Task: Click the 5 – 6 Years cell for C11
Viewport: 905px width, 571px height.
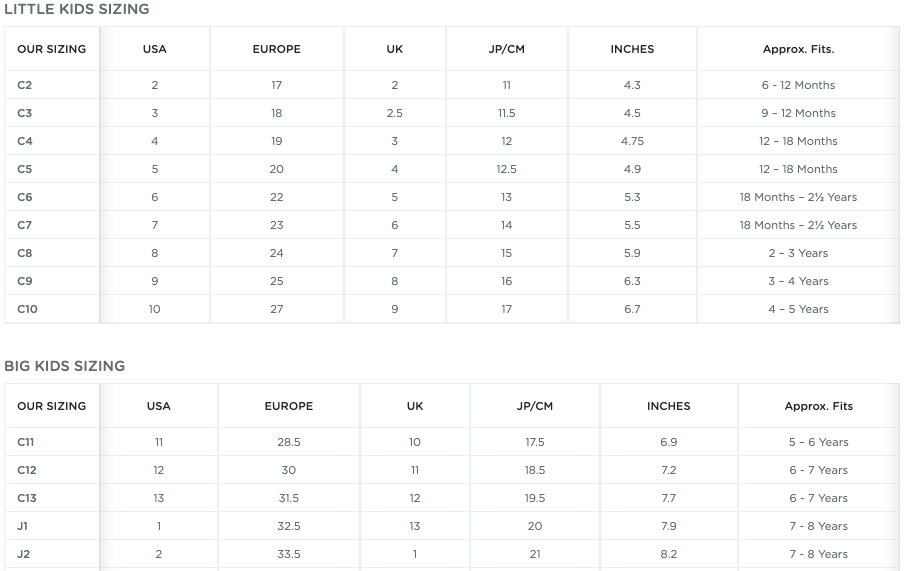Action: [818, 442]
